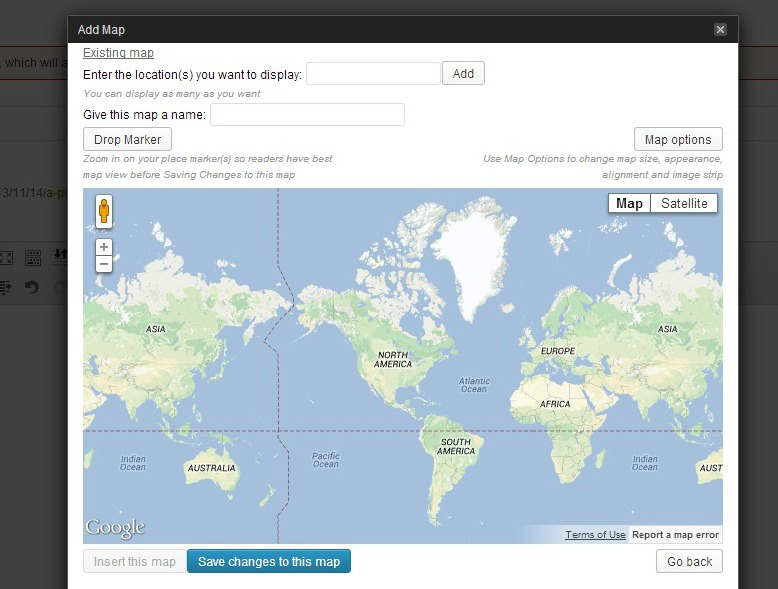Click the Drop Marker button
The height and width of the screenshot is (589, 778).
(128, 139)
